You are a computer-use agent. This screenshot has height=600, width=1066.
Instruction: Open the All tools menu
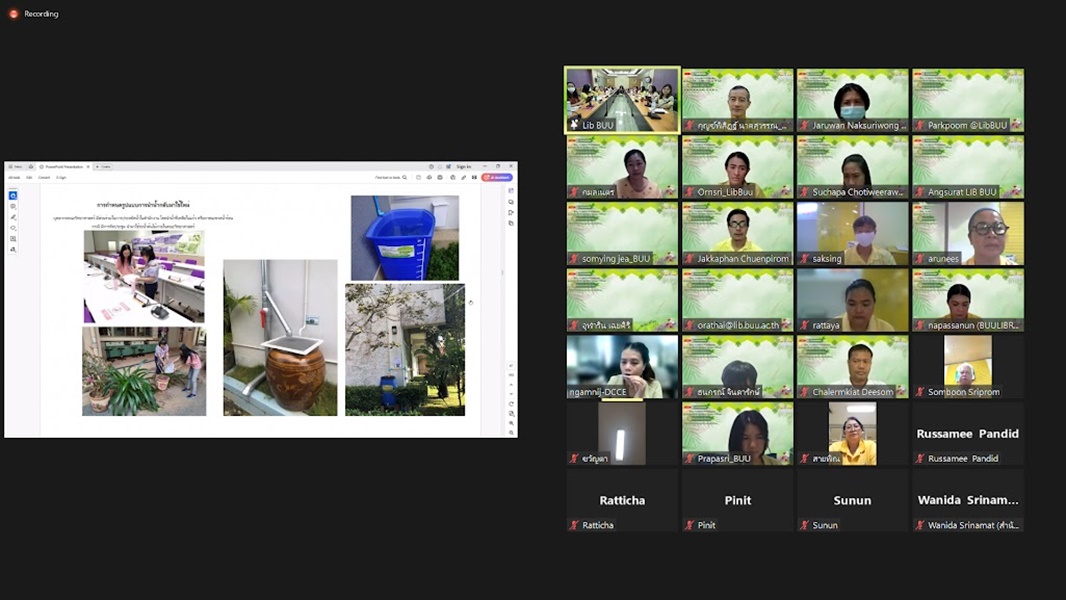[14, 177]
